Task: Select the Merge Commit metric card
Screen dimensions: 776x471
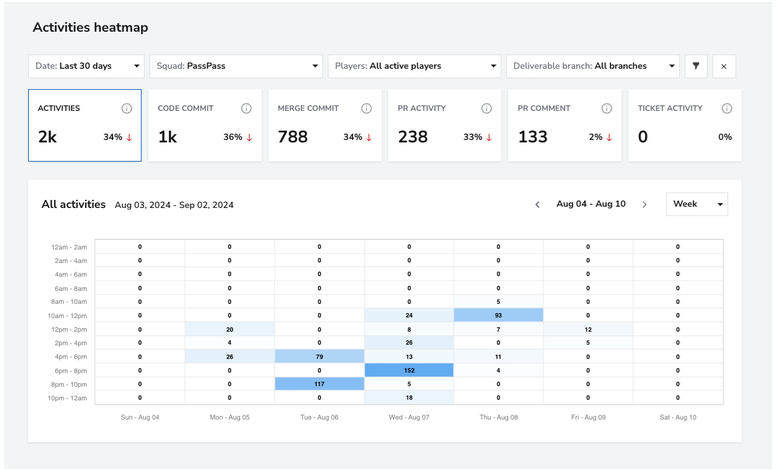Action: pyautogui.click(x=325, y=125)
